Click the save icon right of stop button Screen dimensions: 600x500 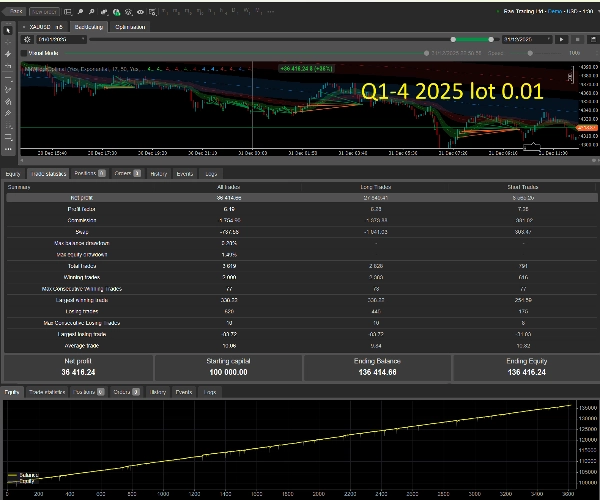593,39
